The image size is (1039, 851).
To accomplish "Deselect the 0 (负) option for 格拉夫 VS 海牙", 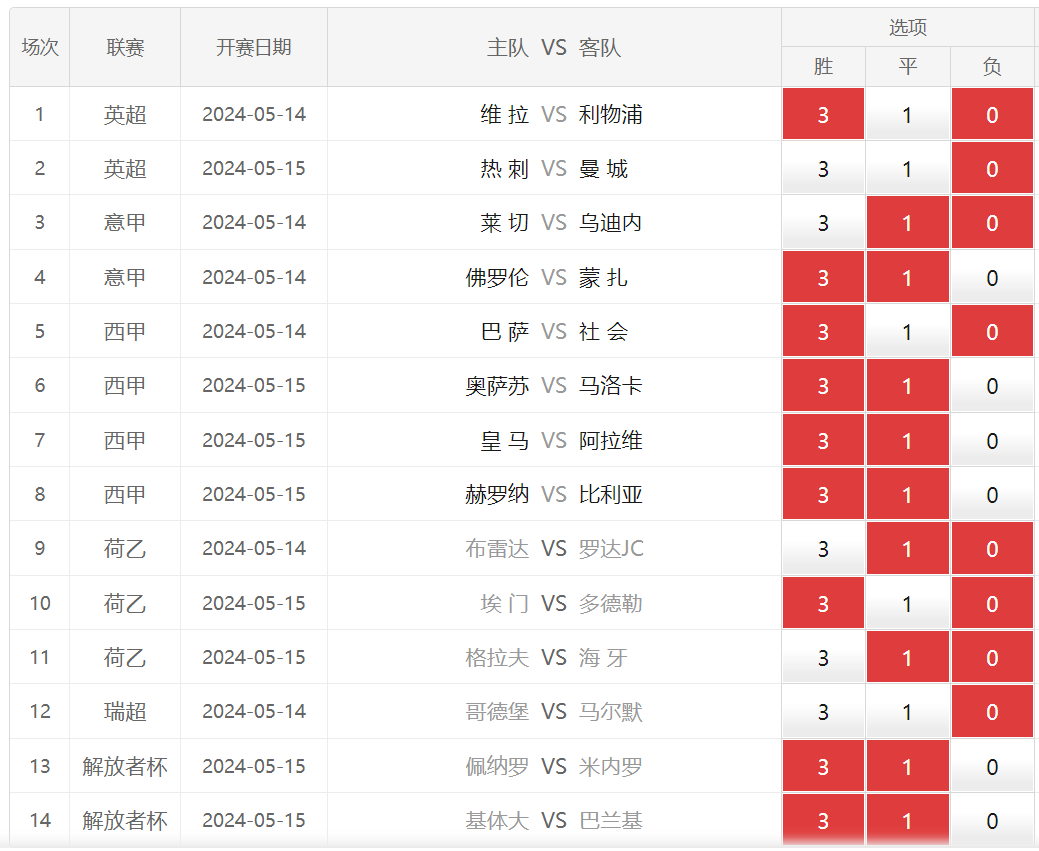I will click(992, 657).
